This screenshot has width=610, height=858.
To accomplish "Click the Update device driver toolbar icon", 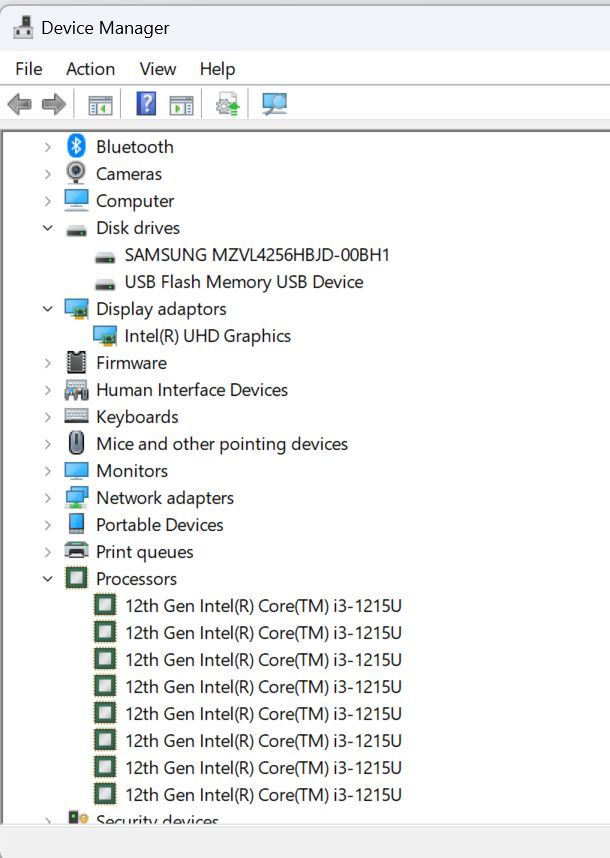I will (228, 104).
